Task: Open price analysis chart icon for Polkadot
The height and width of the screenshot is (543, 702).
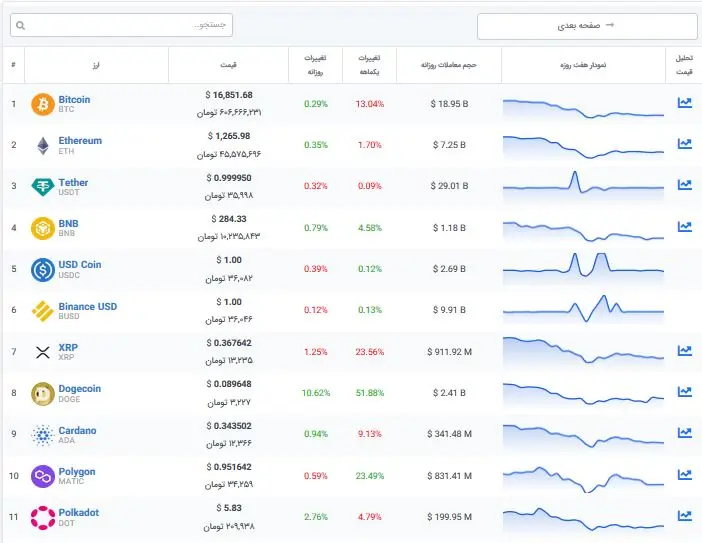Action: (x=684, y=516)
